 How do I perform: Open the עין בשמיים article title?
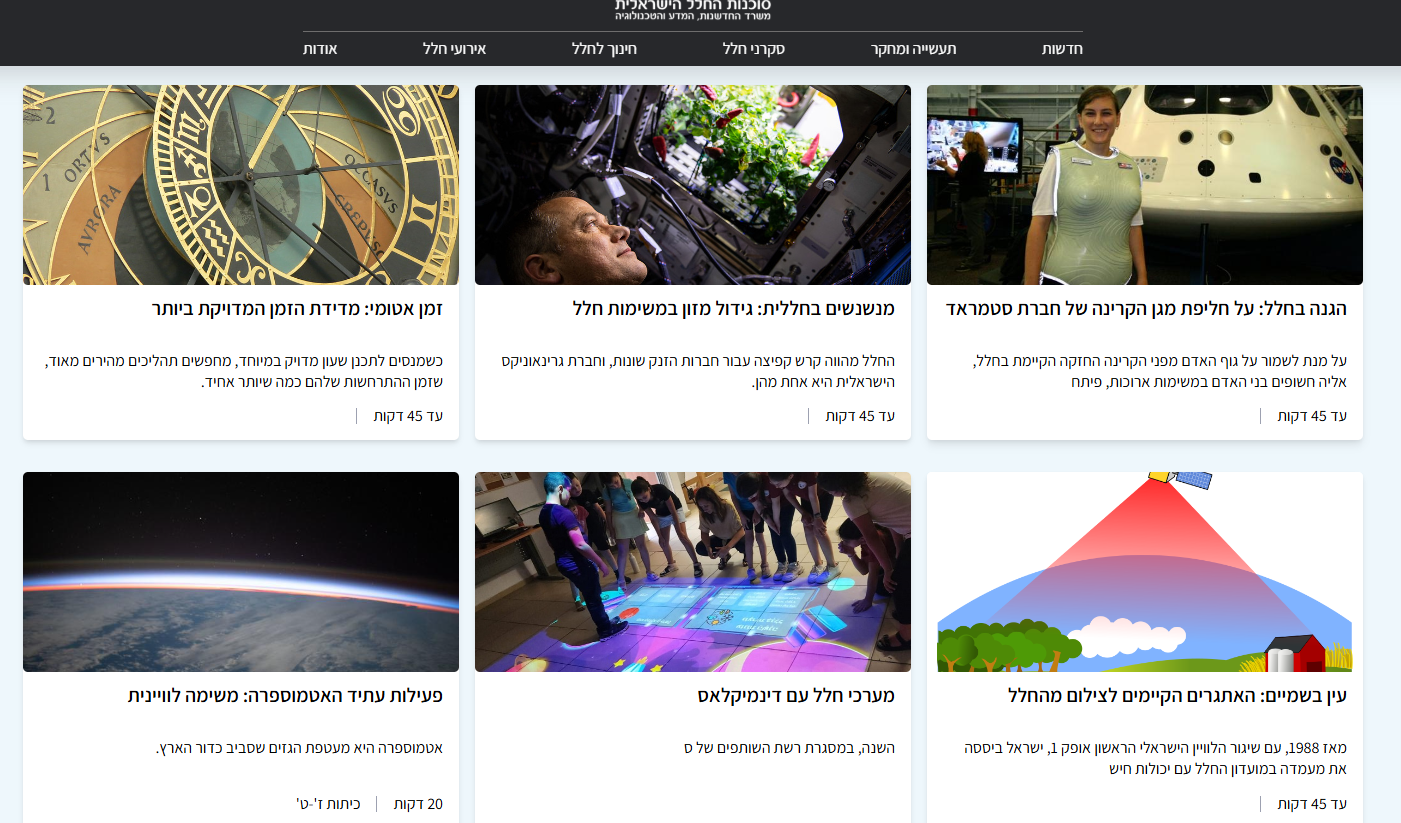click(x=1177, y=696)
